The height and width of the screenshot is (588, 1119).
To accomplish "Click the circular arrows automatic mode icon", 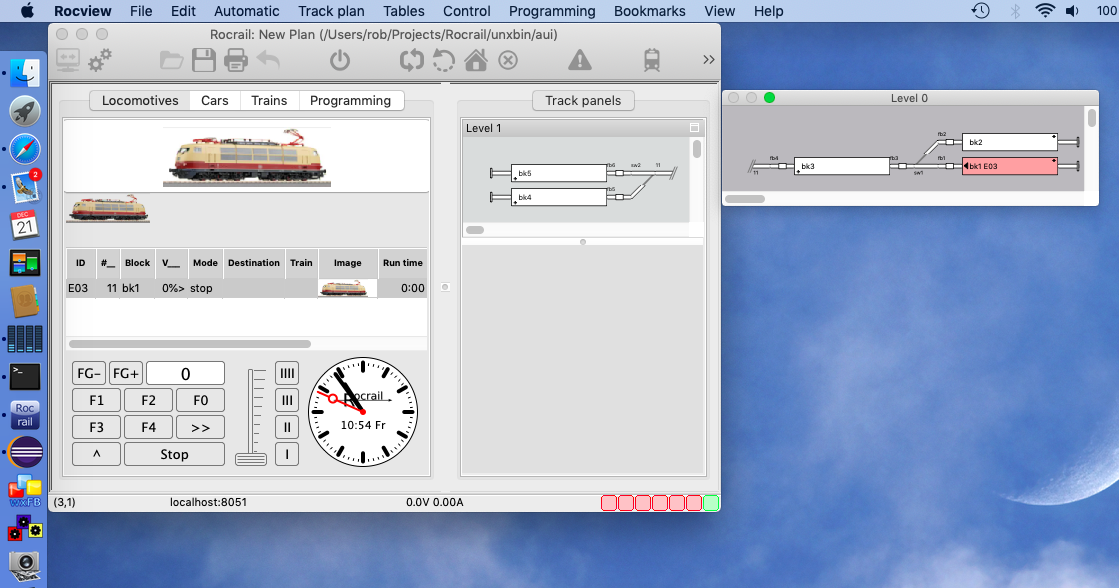I will 411,61.
